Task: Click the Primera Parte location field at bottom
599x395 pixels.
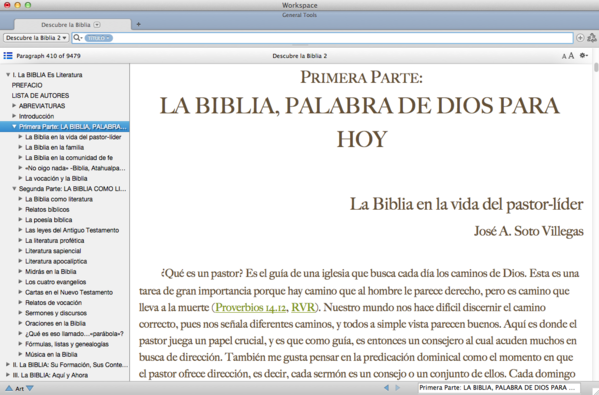Action: (x=499, y=388)
